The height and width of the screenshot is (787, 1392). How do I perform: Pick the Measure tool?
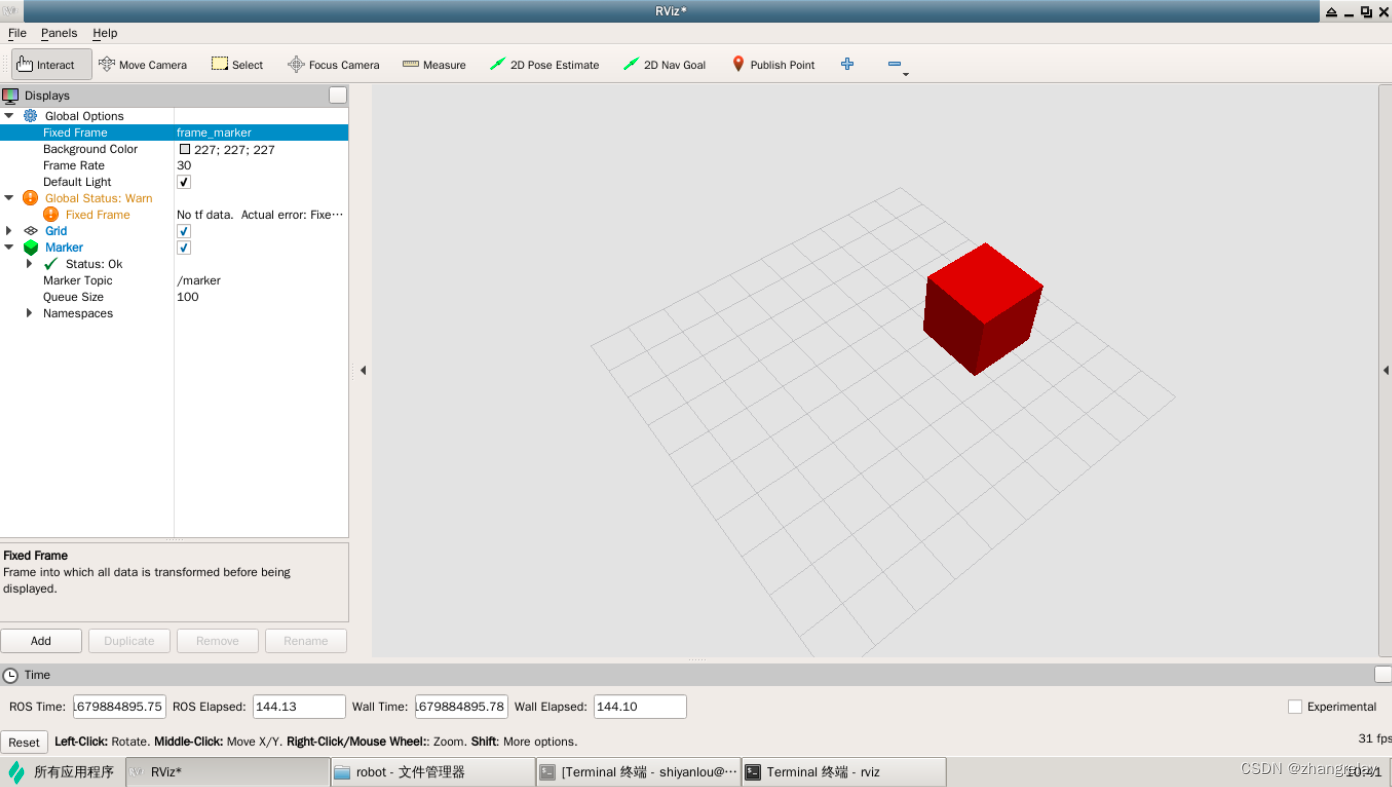(434, 65)
